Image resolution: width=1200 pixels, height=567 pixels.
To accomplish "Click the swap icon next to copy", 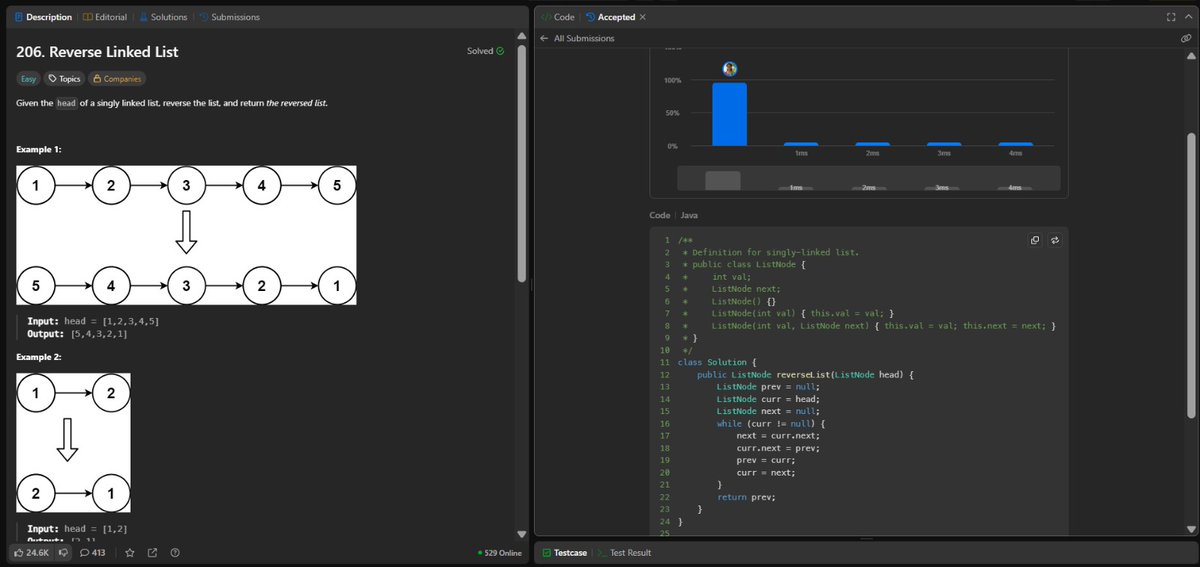I will [1053, 240].
